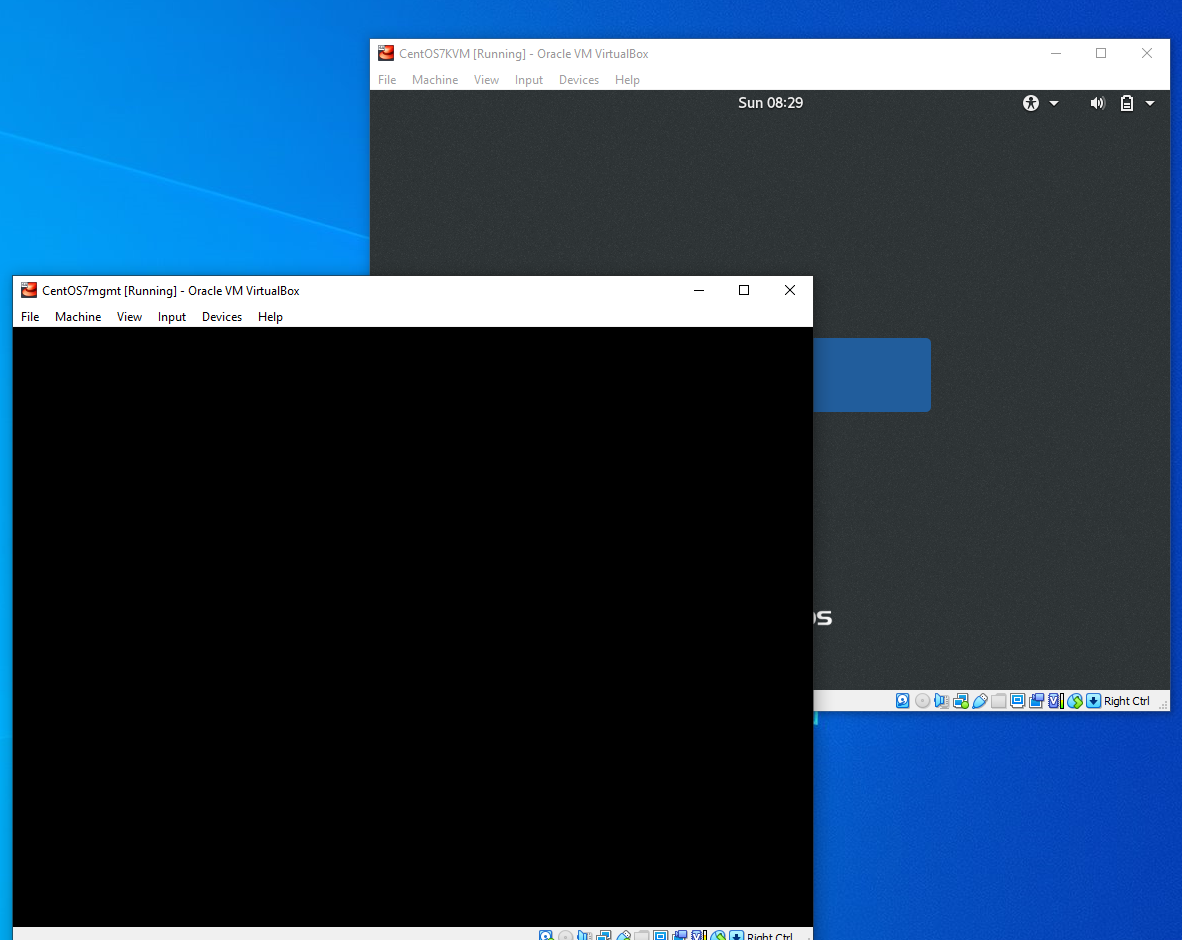
Task: Open the Help menu in CentOS7mgmt window
Action: click(x=270, y=317)
